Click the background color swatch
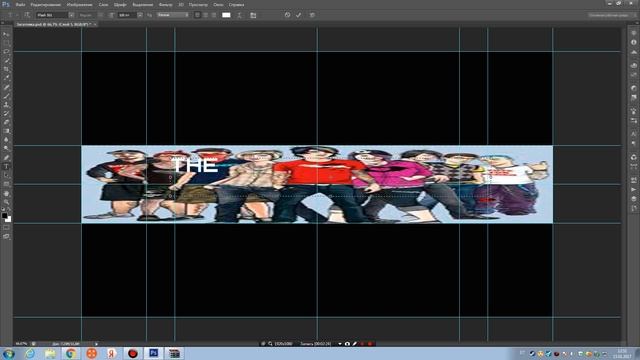640x360 pixels. tap(9, 220)
